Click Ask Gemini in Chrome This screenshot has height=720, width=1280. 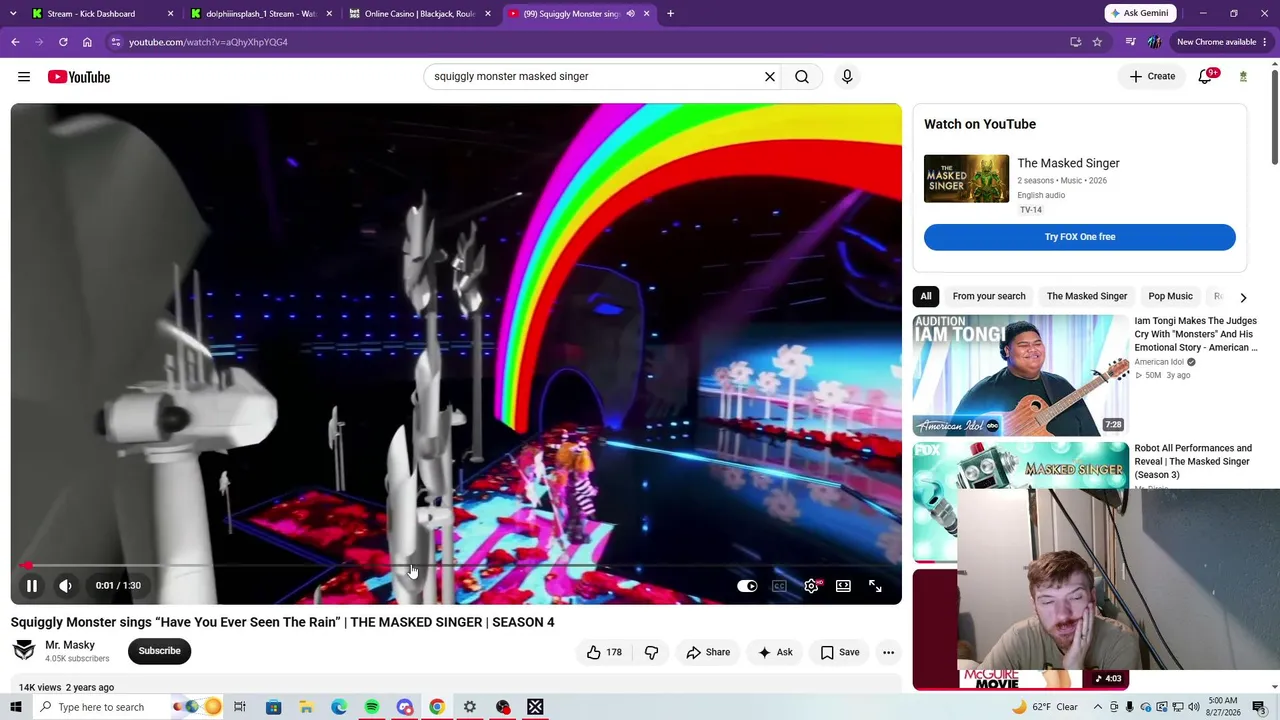coord(1139,13)
